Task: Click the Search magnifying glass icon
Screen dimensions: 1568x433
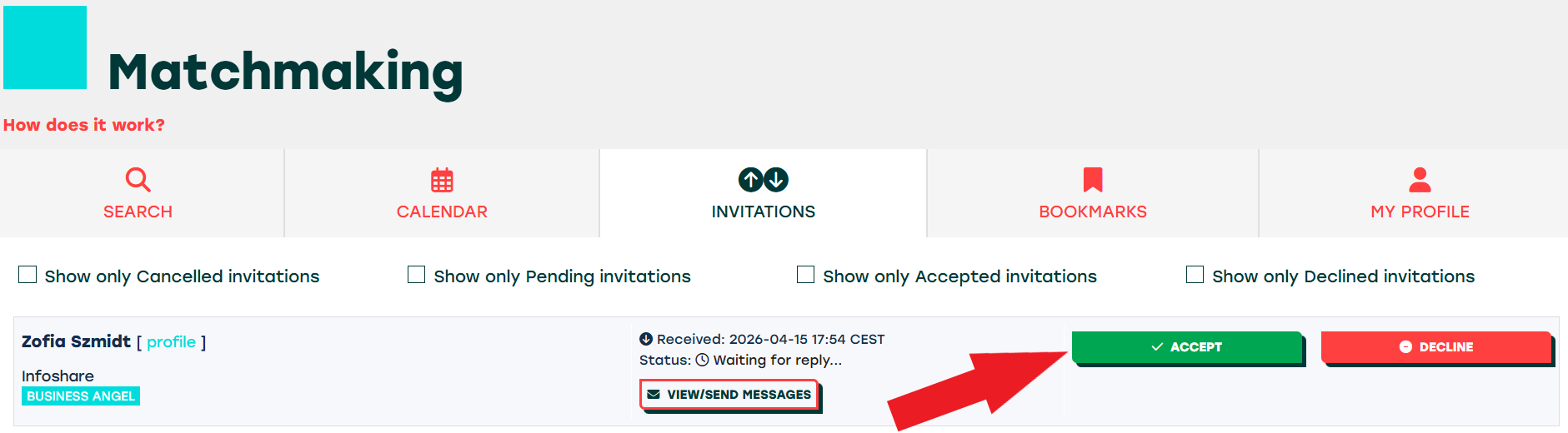Action: tap(138, 179)
